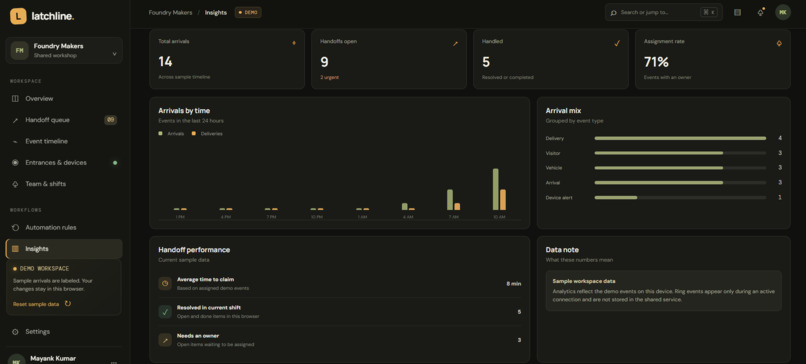Click the Handled checkmark icon

(617, 44)
